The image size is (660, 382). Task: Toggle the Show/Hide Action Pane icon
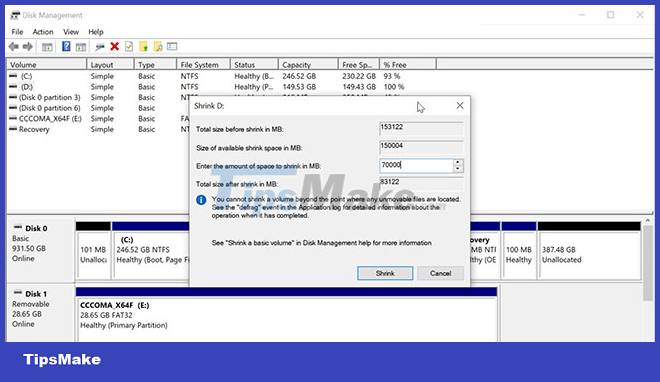click(x=80, y=47)
